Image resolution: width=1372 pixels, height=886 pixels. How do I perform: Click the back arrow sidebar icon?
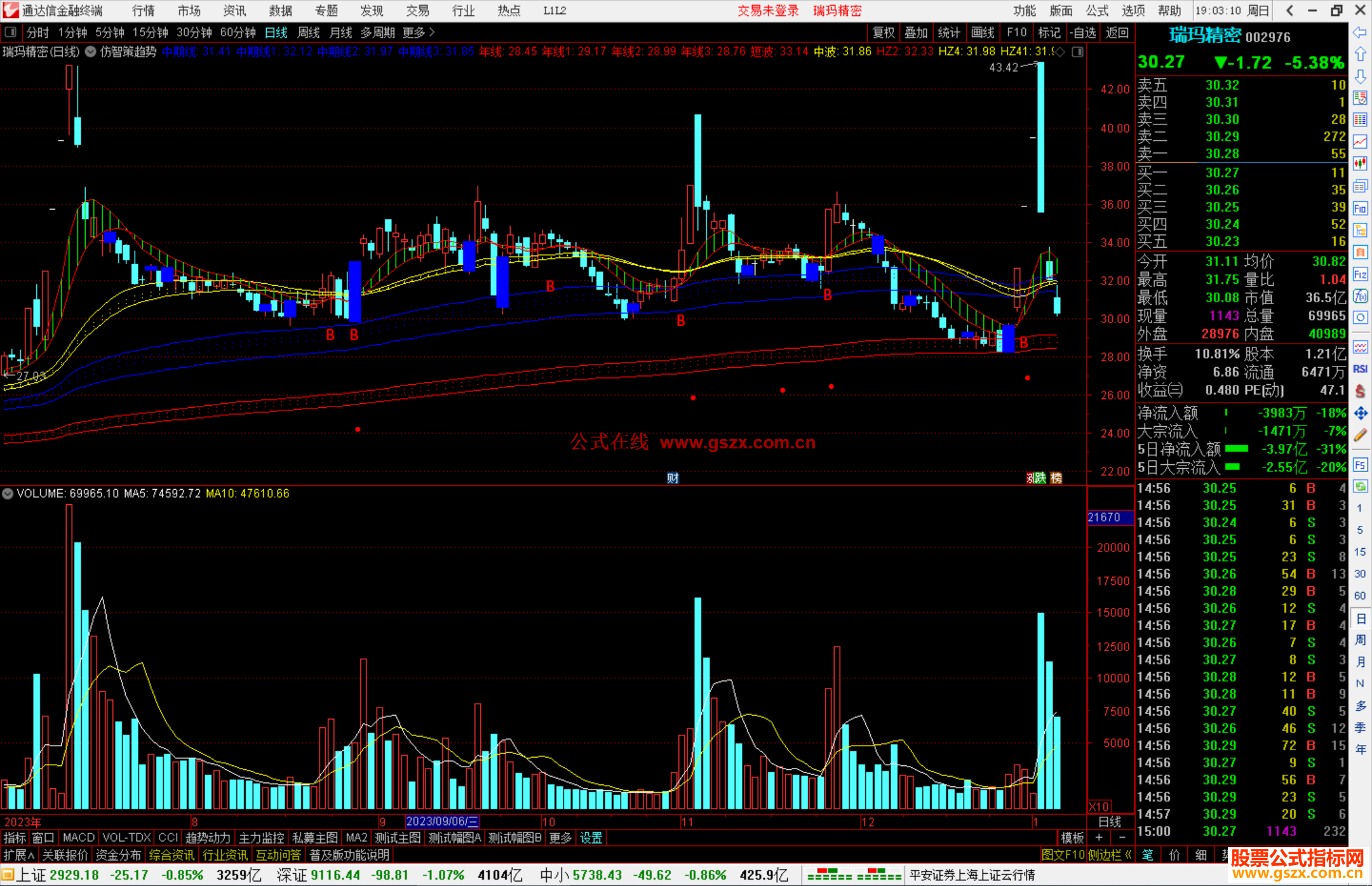pos(1360,32)
